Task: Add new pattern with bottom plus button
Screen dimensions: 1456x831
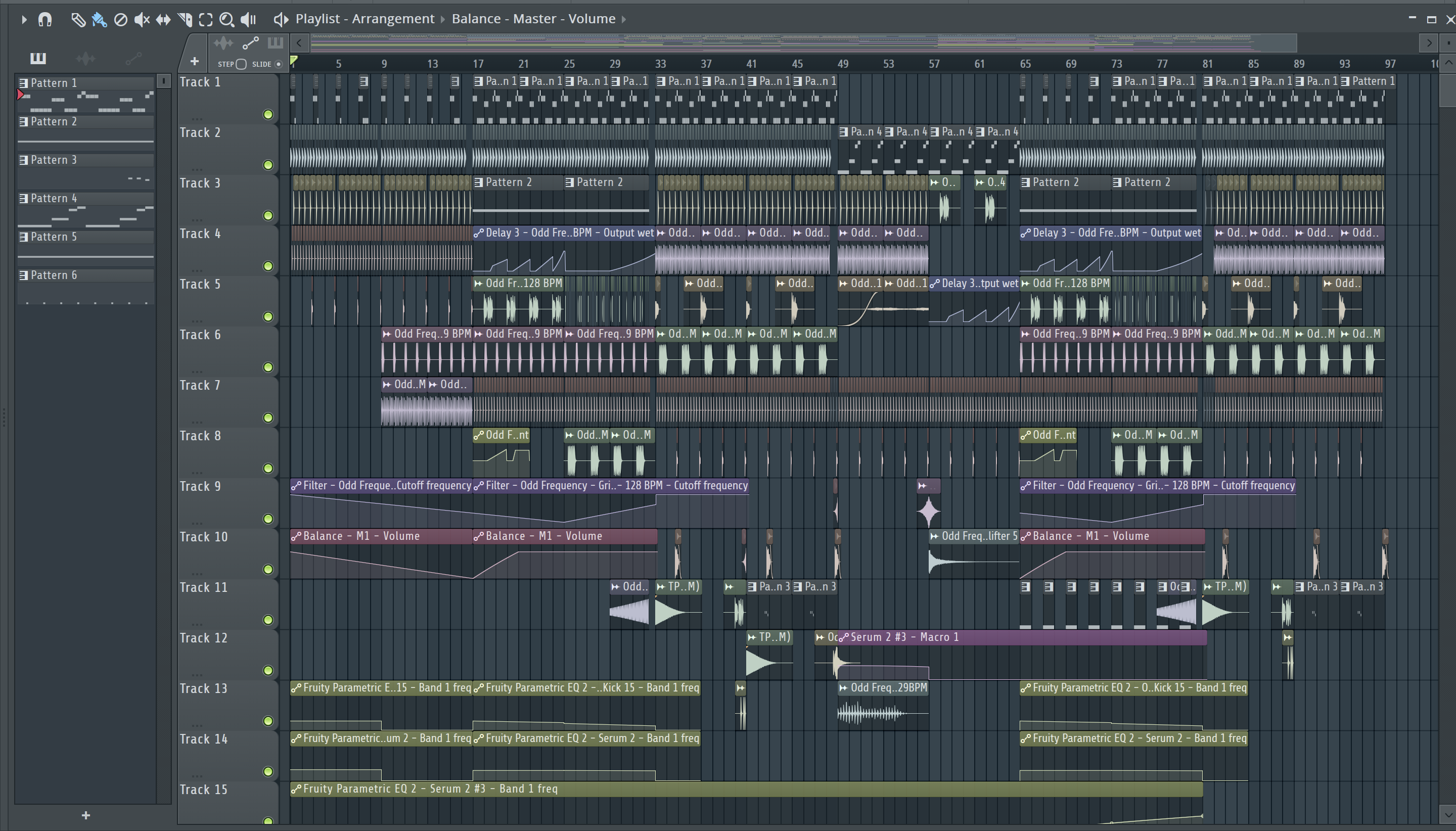Action: pos(85,815)
